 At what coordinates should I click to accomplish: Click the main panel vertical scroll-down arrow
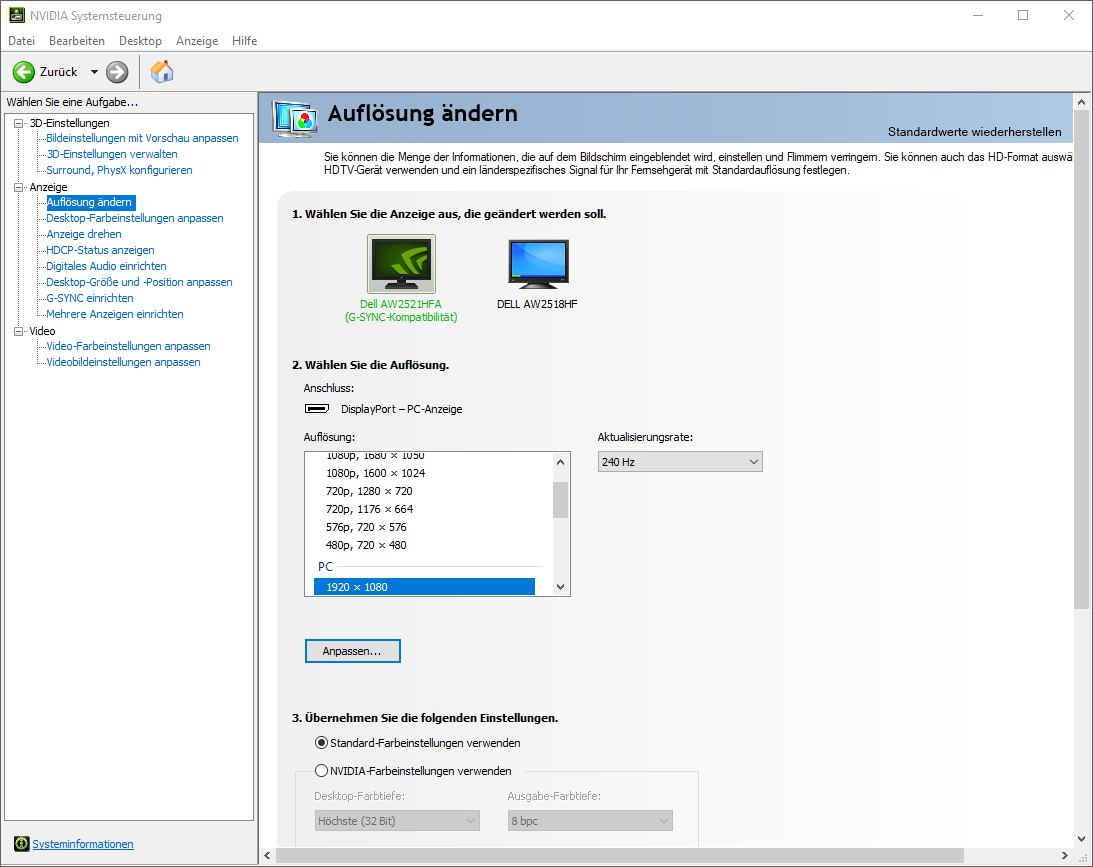point(1081,838)
